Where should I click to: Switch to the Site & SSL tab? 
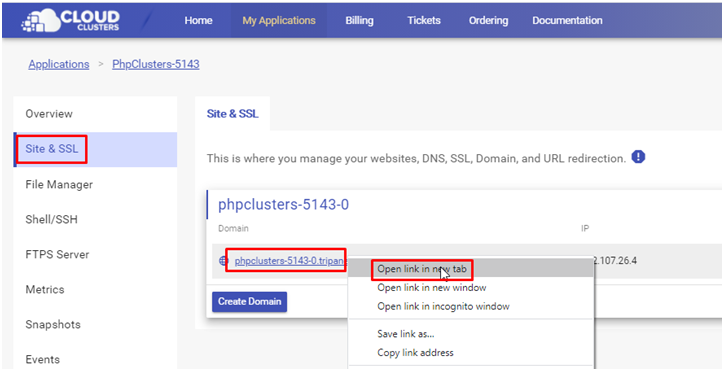[232, 114]
